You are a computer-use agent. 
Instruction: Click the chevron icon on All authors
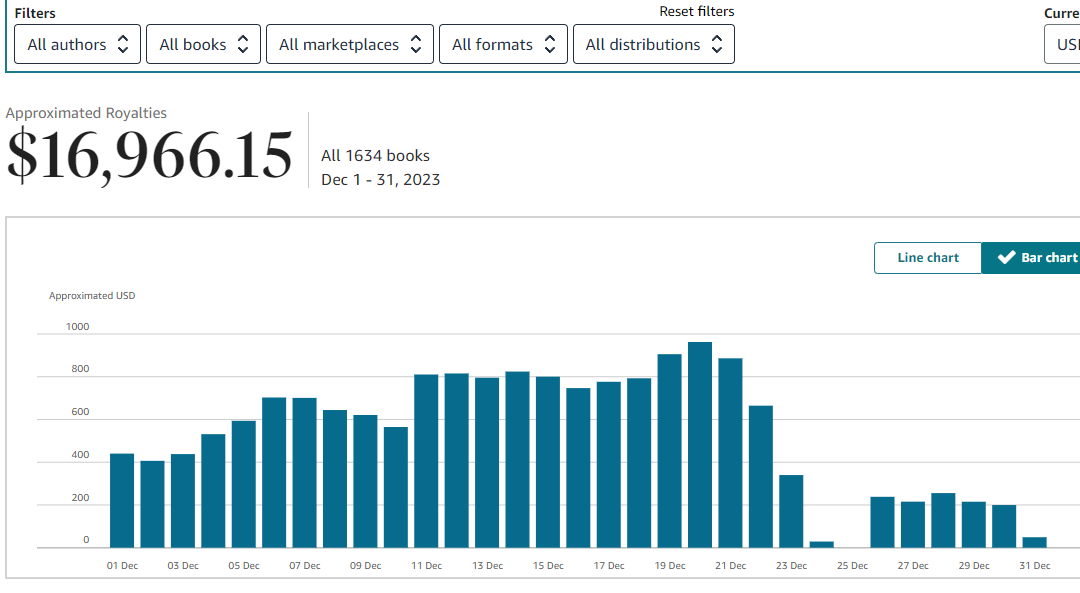122,44
